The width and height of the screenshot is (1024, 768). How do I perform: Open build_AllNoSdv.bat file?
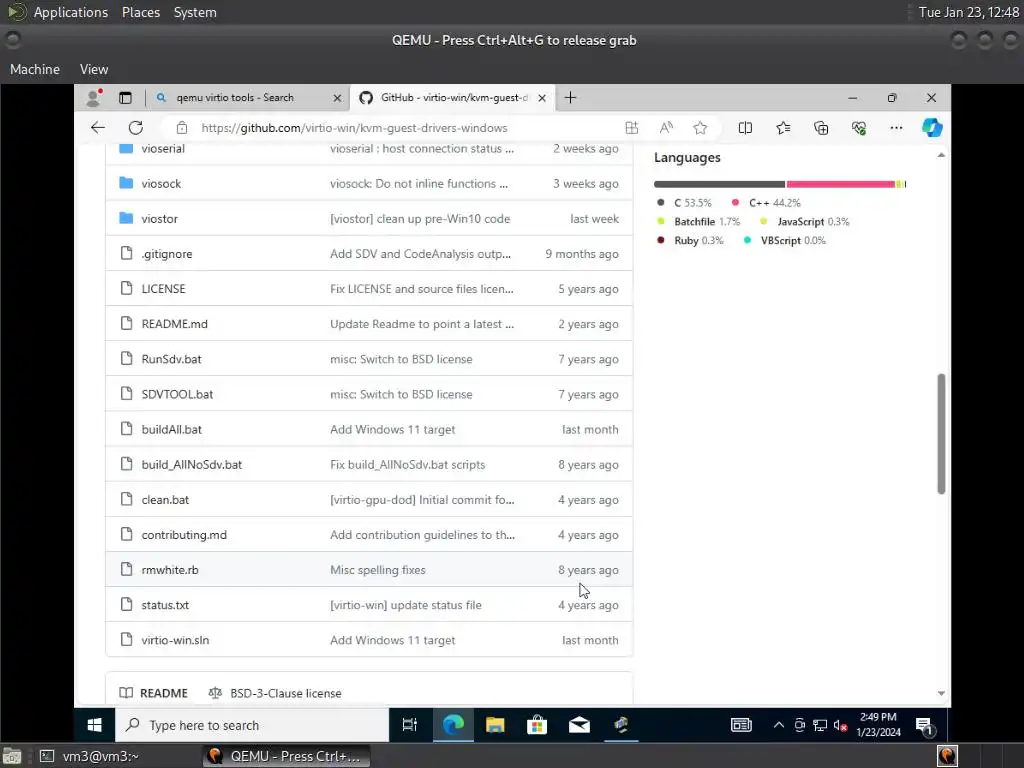[191, 464]
